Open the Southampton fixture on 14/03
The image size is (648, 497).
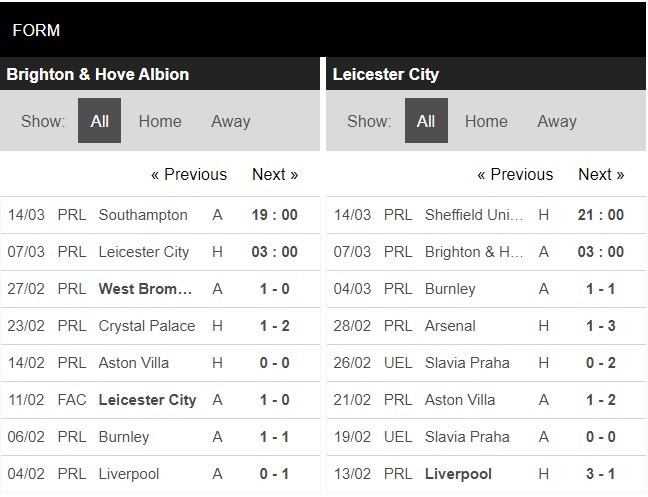(x=143, y=215)
